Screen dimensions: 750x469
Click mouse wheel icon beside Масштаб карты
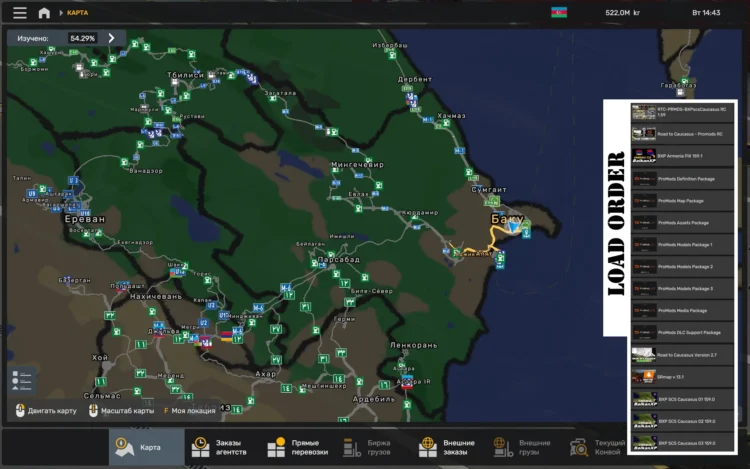pos(93,410)
